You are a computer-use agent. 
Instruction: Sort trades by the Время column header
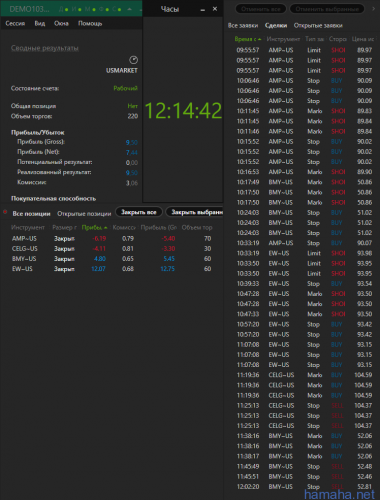[248, 39]
